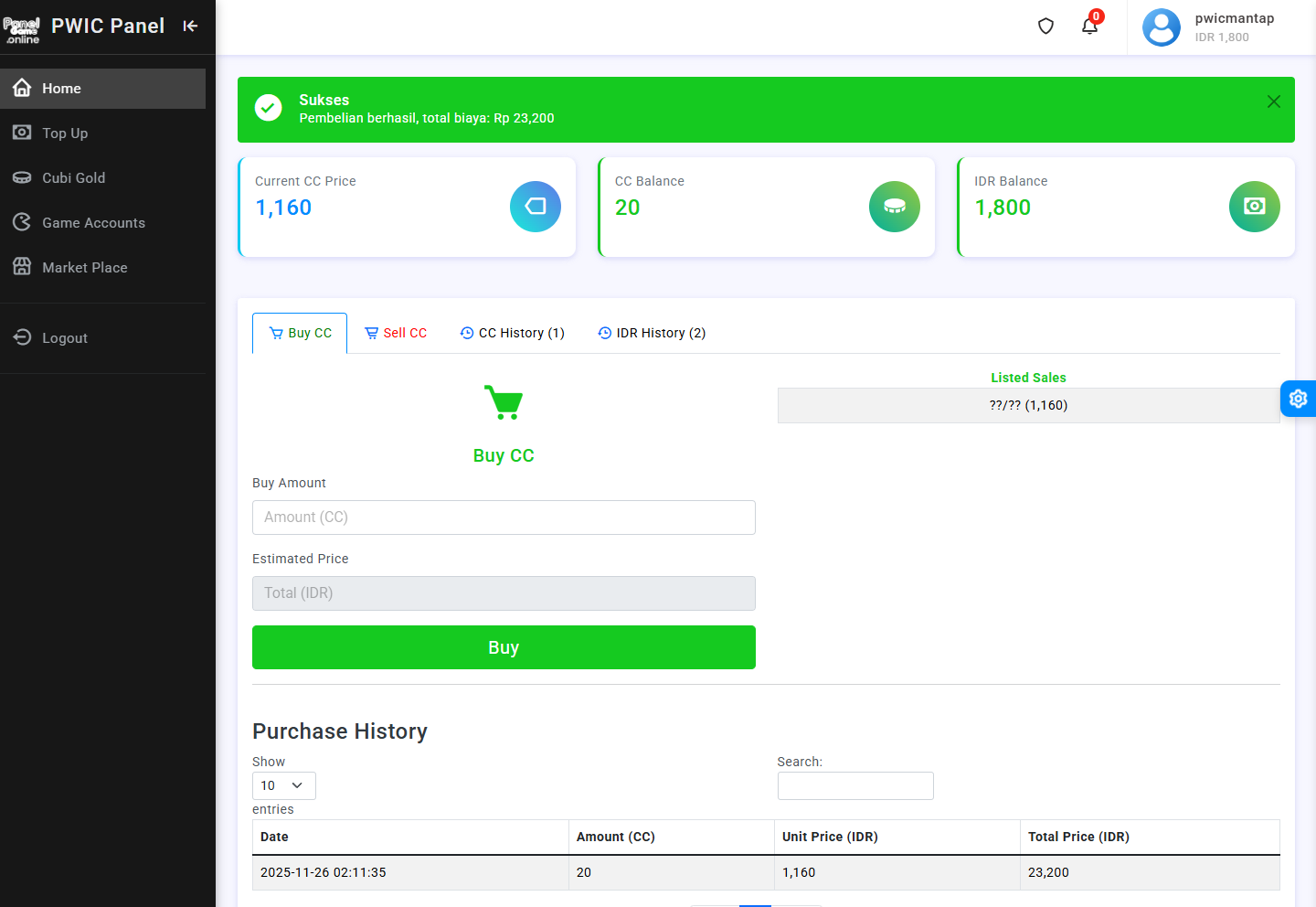Dismiss the Sukses success alert
The height and width of the screenshot is (907, 1316).
tap(1273, 101)
